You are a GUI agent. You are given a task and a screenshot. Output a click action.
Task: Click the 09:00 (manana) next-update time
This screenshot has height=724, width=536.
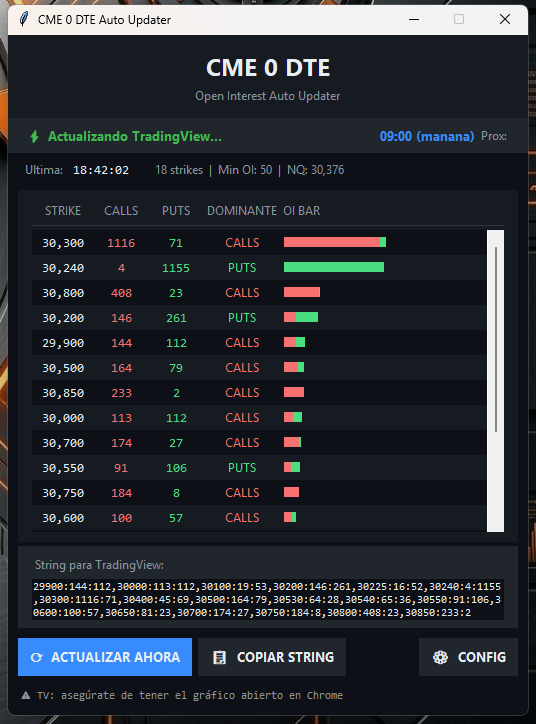point(427,137)
